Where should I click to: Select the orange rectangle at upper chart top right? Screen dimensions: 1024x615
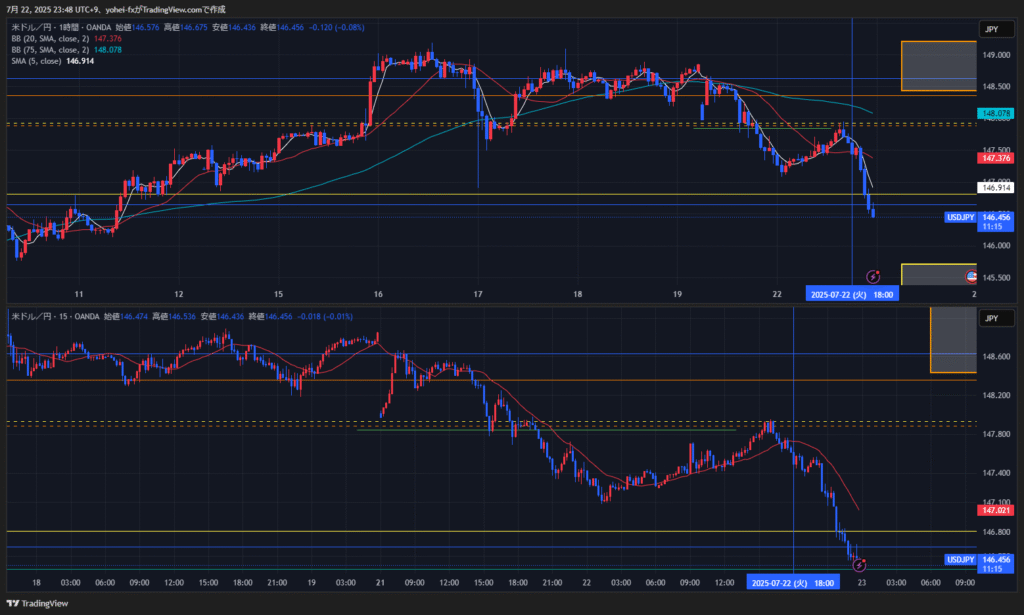938,66
